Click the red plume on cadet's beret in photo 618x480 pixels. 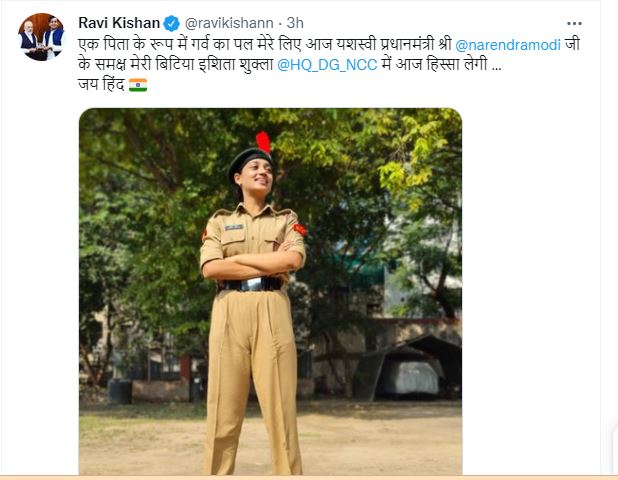coord(263,142)
